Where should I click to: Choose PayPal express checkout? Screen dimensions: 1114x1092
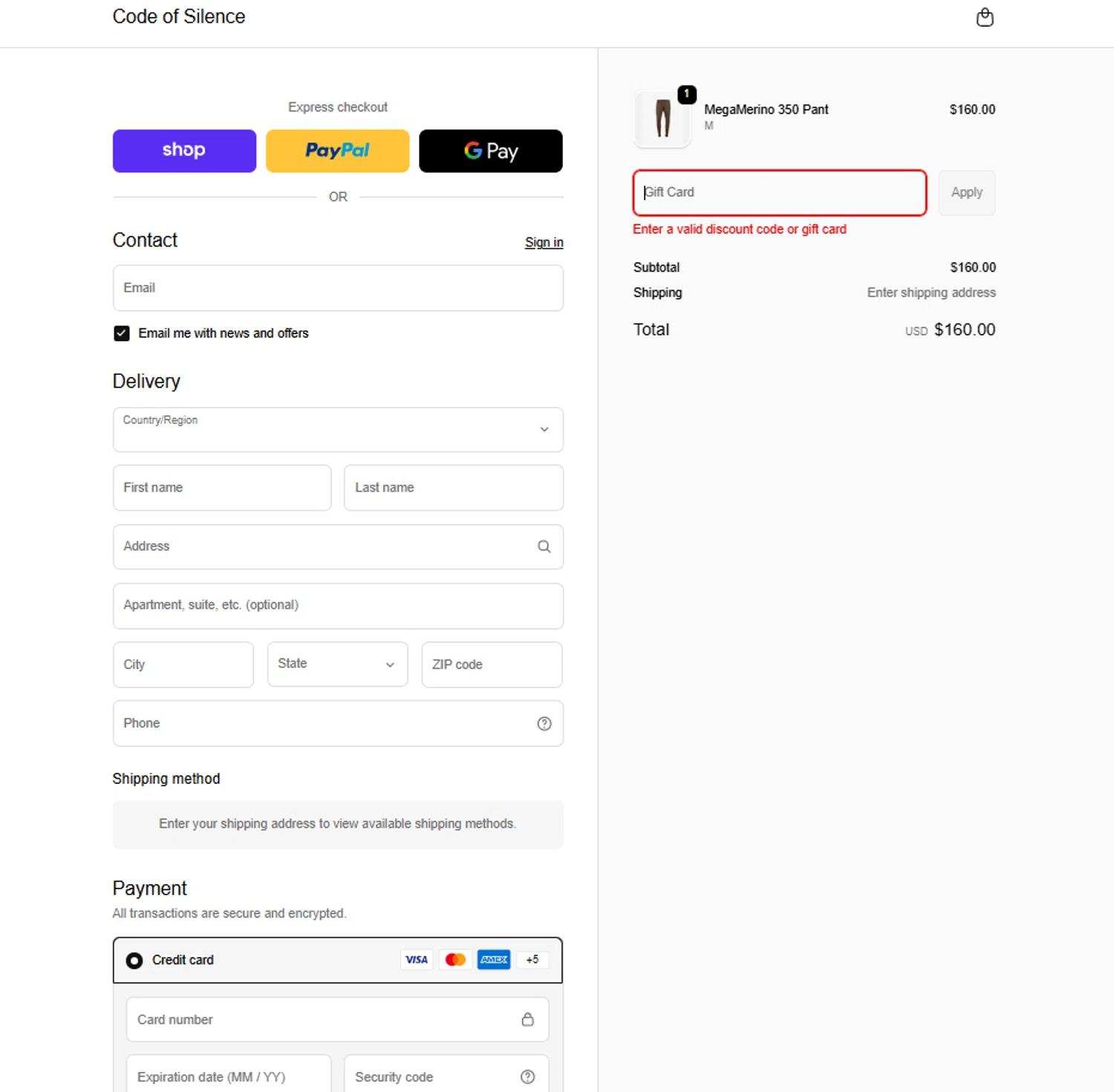[x=337, y=151]
